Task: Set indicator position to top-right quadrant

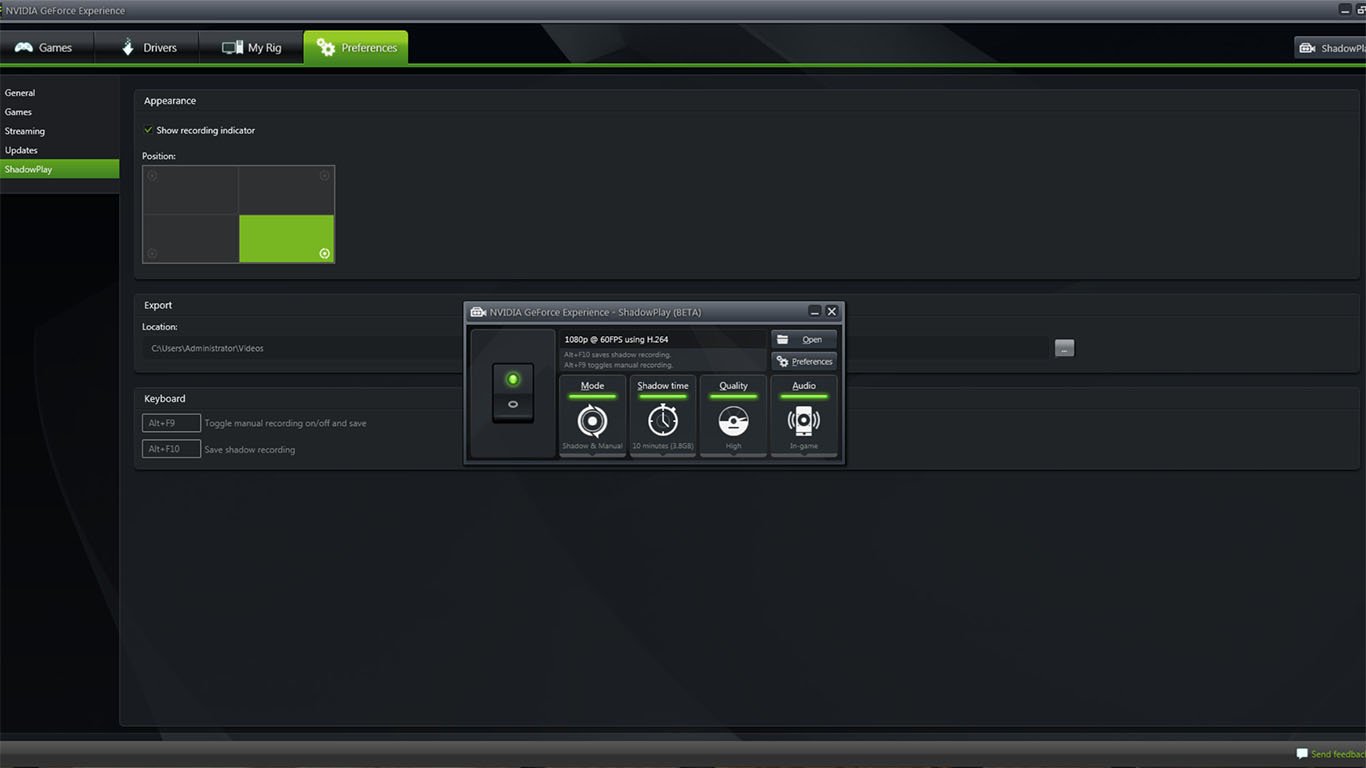Action: pos(286,190)
